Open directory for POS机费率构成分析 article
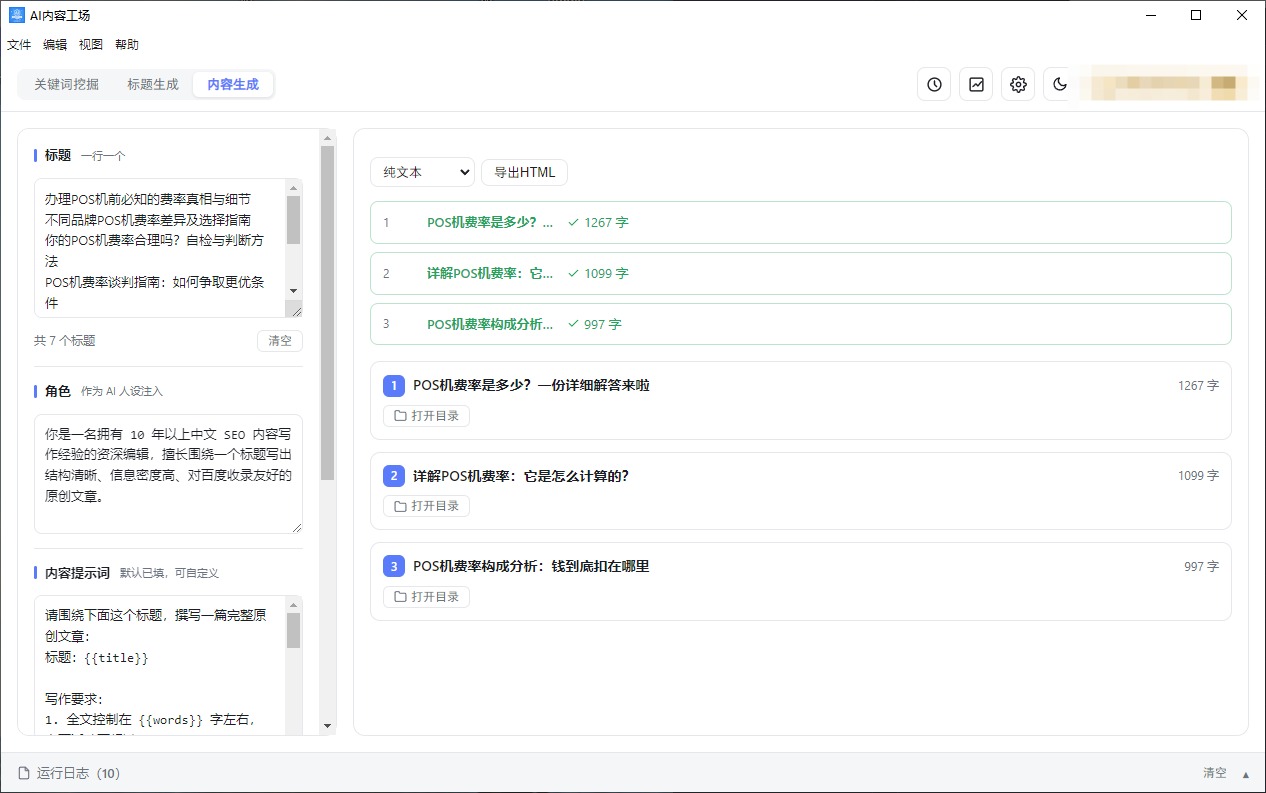 pyautogui.click(x=426, y=597)
